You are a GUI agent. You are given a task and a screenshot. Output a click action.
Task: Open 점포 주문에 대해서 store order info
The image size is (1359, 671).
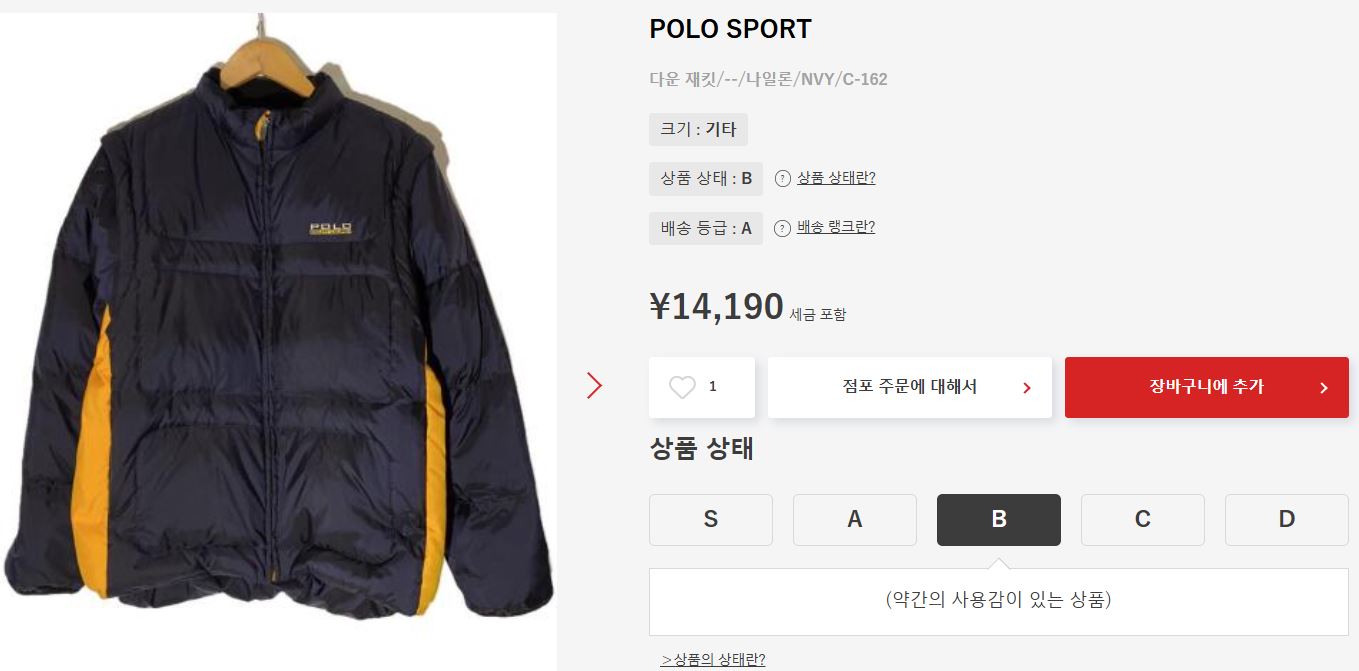[x=910, y=387]
